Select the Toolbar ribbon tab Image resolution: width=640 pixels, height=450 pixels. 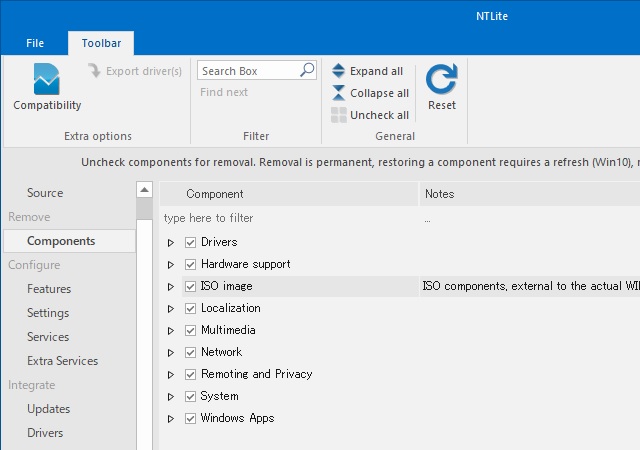[x=101, y=43]
